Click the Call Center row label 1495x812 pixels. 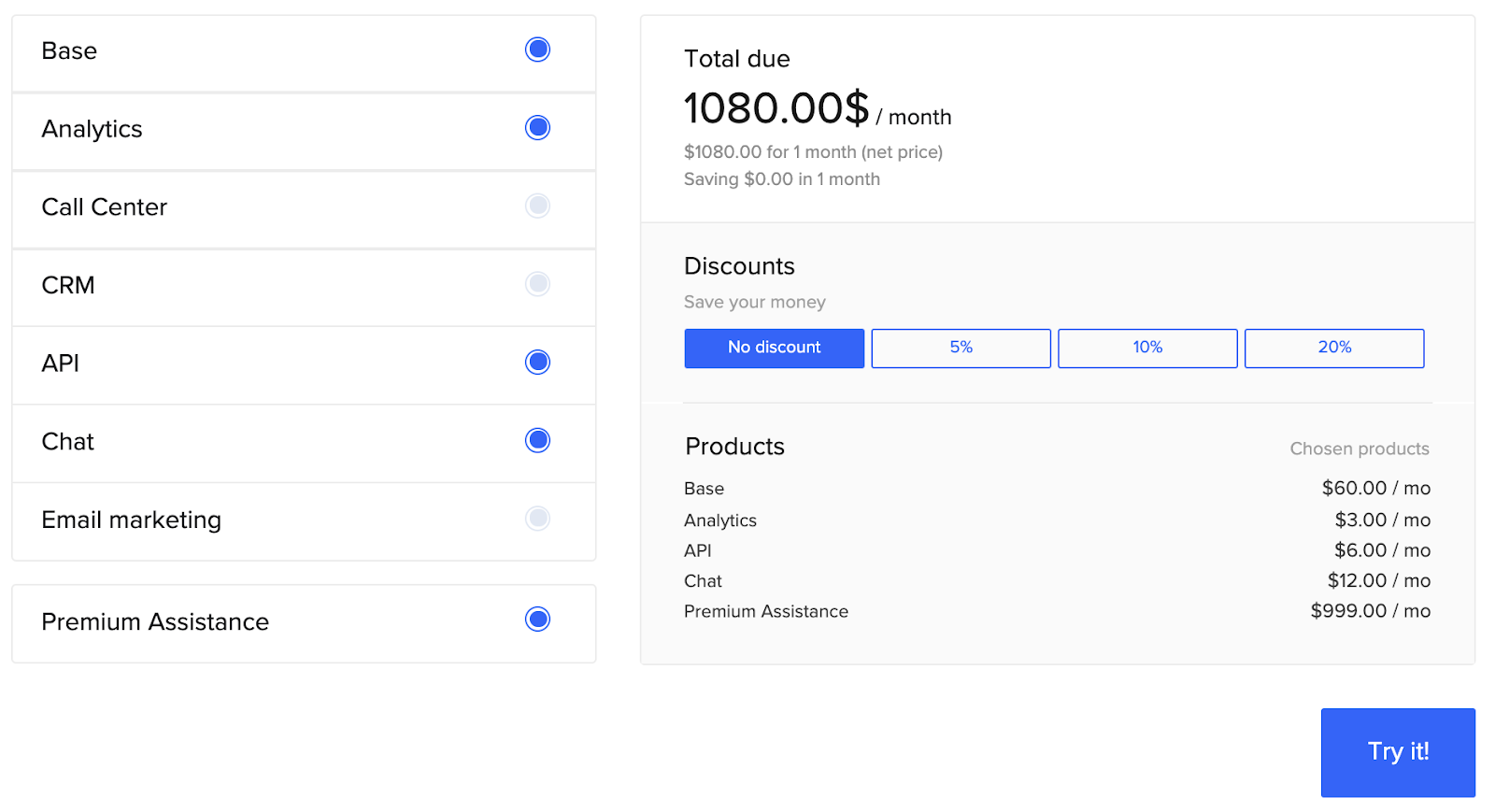[105, 207]
